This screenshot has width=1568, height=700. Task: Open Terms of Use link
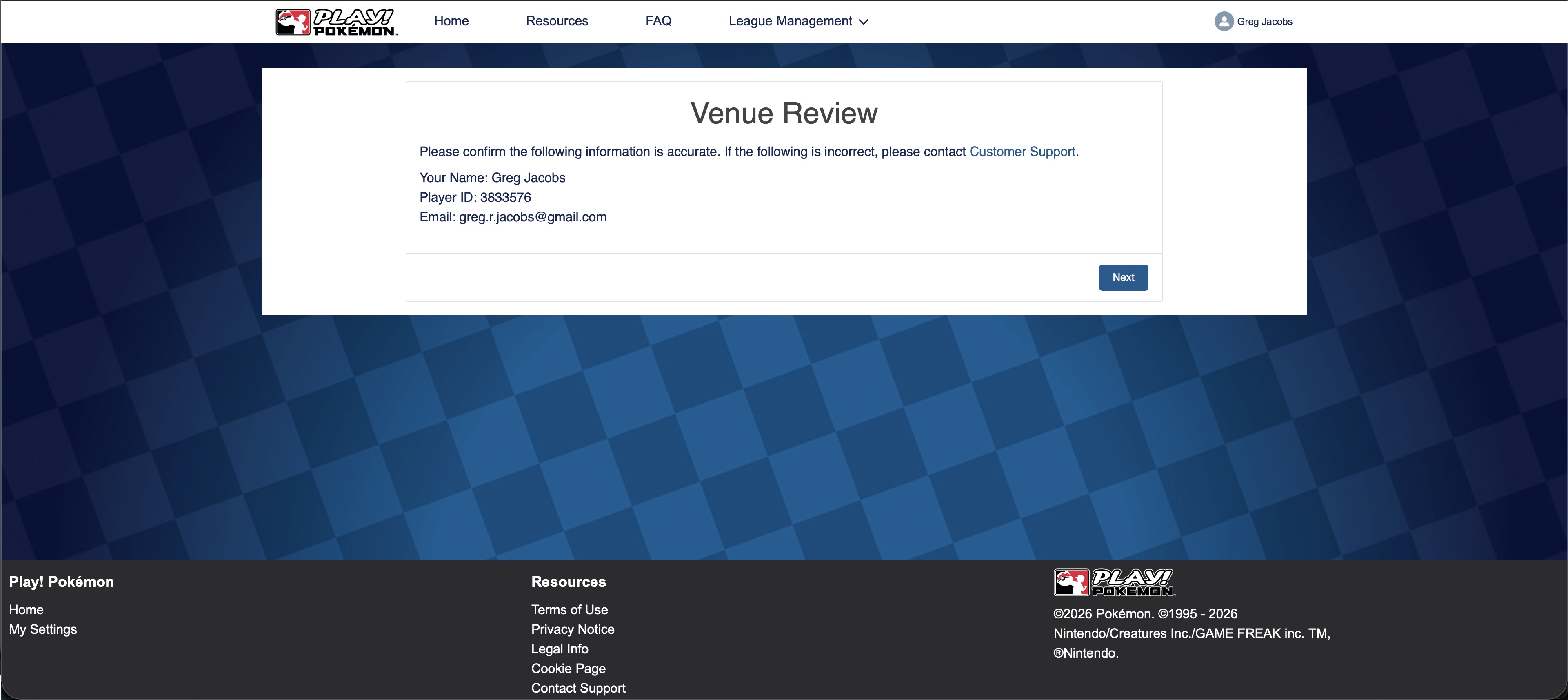click(569, 610)
